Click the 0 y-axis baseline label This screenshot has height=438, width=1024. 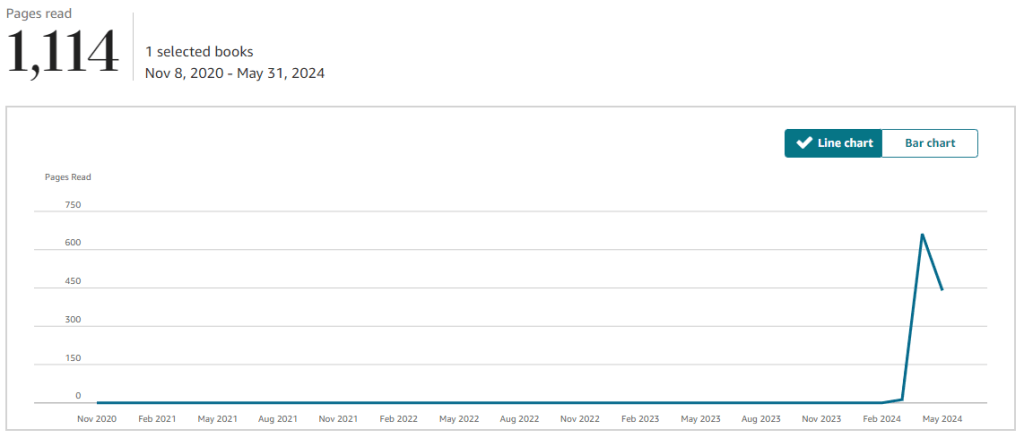[x=78, y=396]
